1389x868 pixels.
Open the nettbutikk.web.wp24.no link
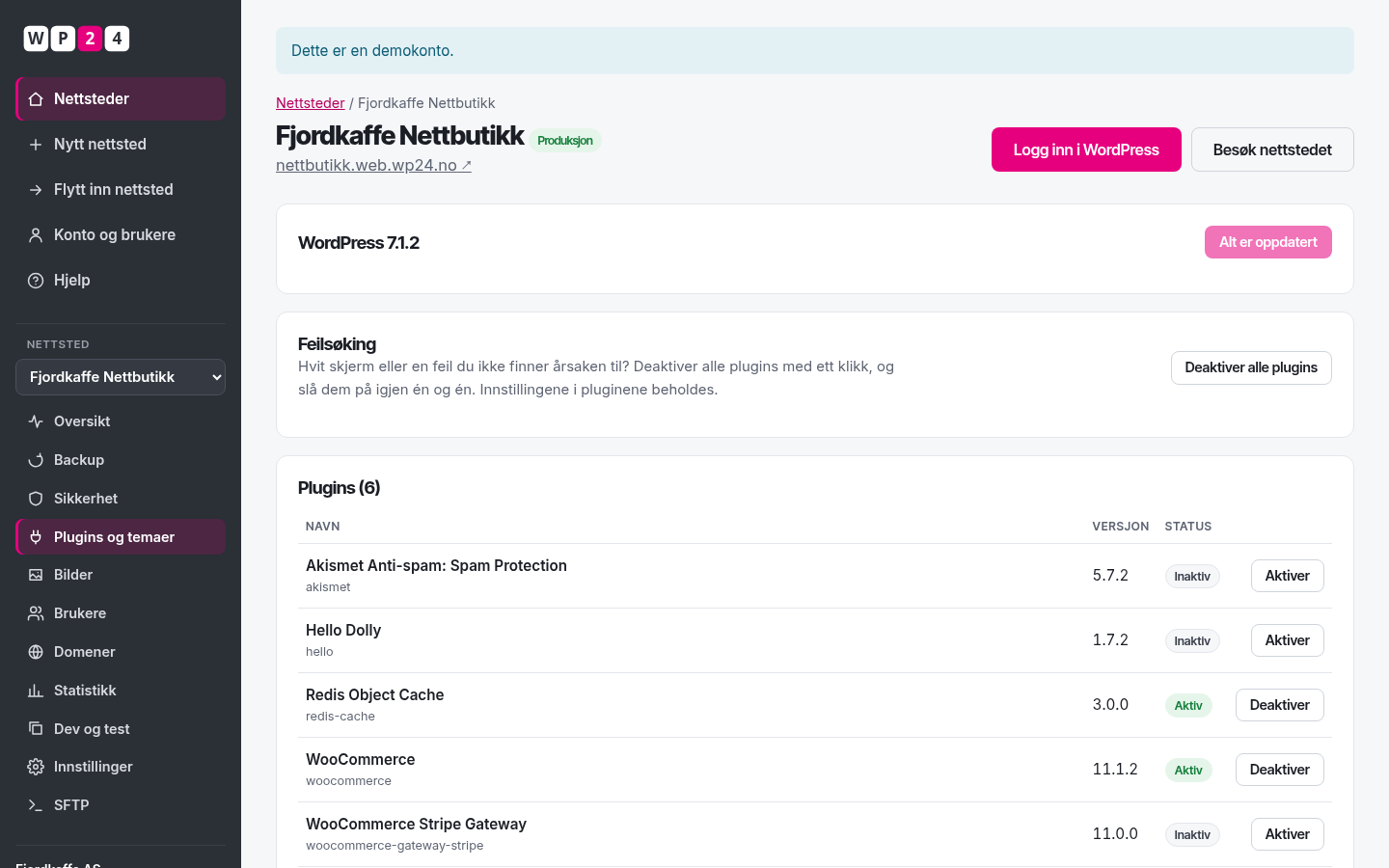373,165
